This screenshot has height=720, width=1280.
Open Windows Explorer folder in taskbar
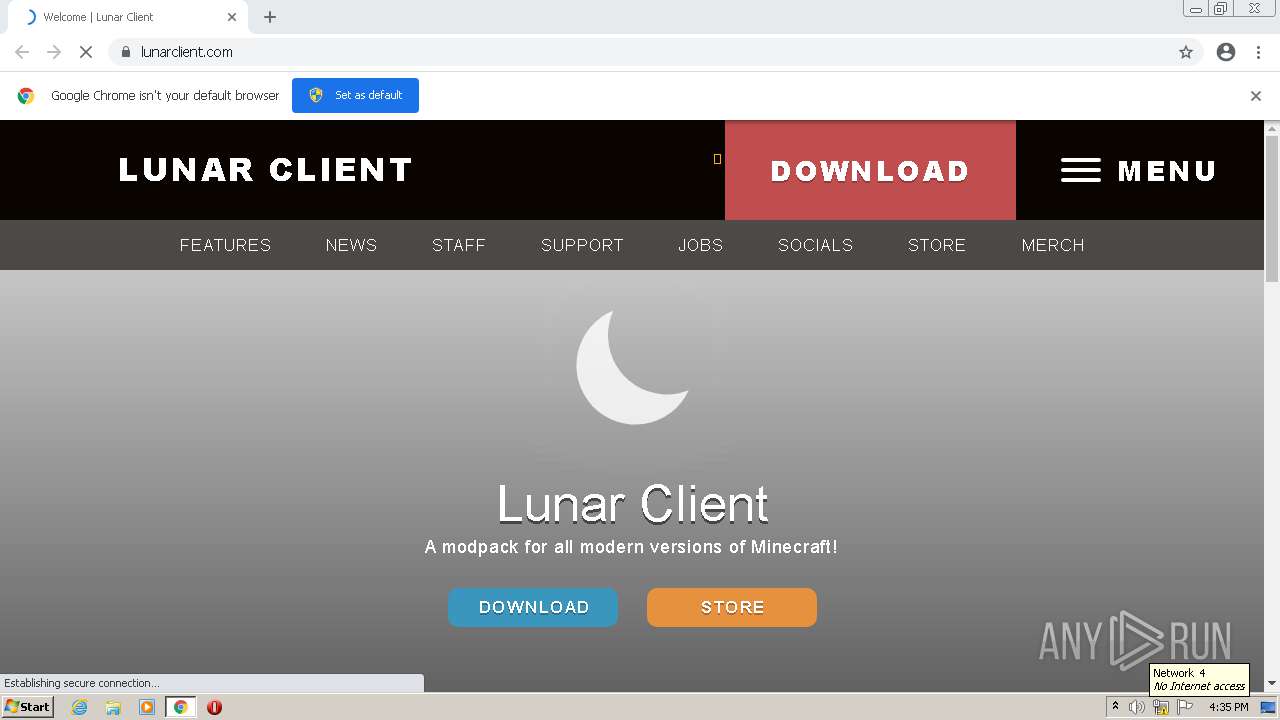113,707
